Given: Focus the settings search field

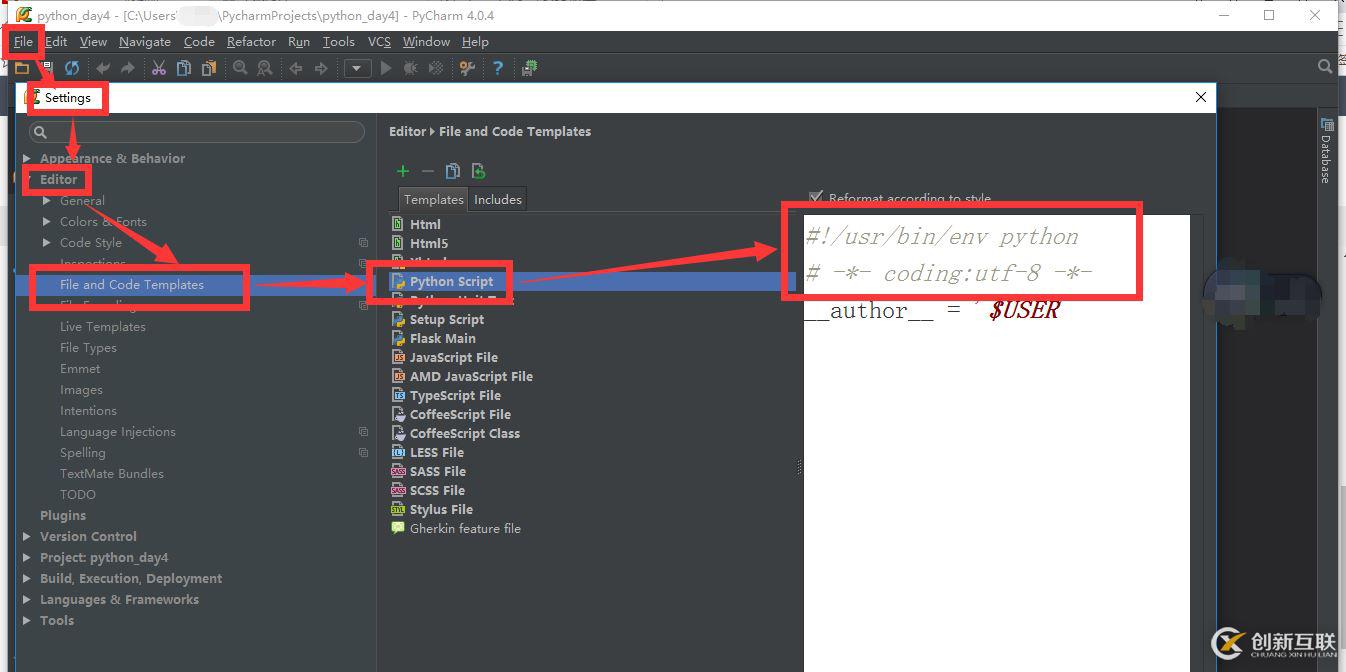Looking at the screenshot, I should click(x=196, y=132).
